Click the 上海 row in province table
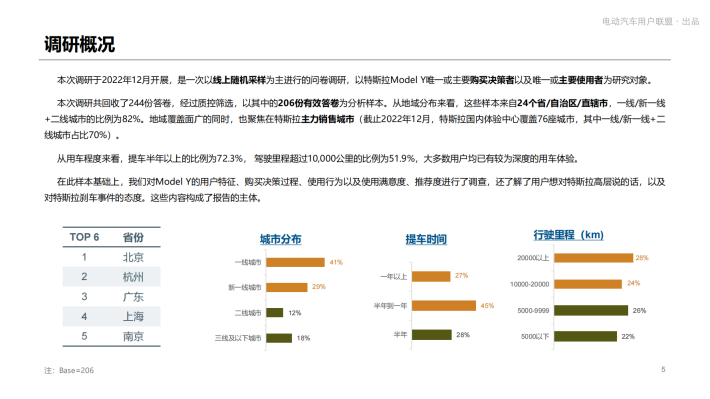This screenshot has height=399, width=710. 111,316
